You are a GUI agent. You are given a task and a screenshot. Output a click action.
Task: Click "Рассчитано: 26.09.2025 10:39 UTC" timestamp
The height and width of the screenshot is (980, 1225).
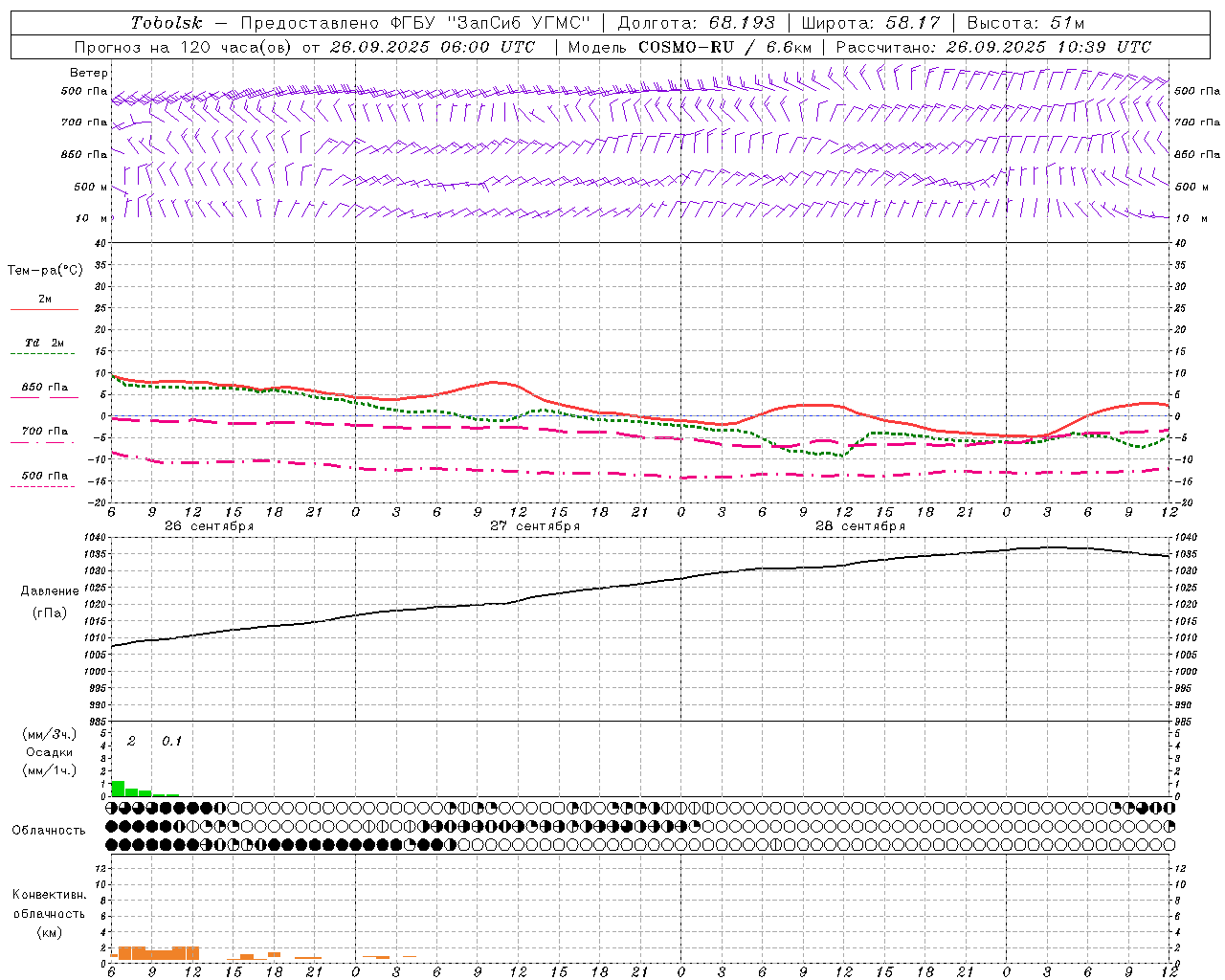[993, 47]
